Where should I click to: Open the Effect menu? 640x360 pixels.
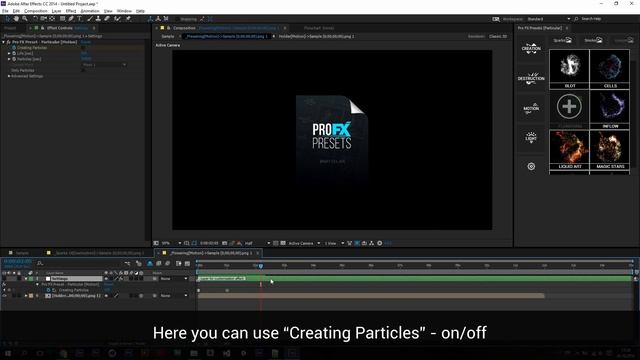[x=71, y=11]
